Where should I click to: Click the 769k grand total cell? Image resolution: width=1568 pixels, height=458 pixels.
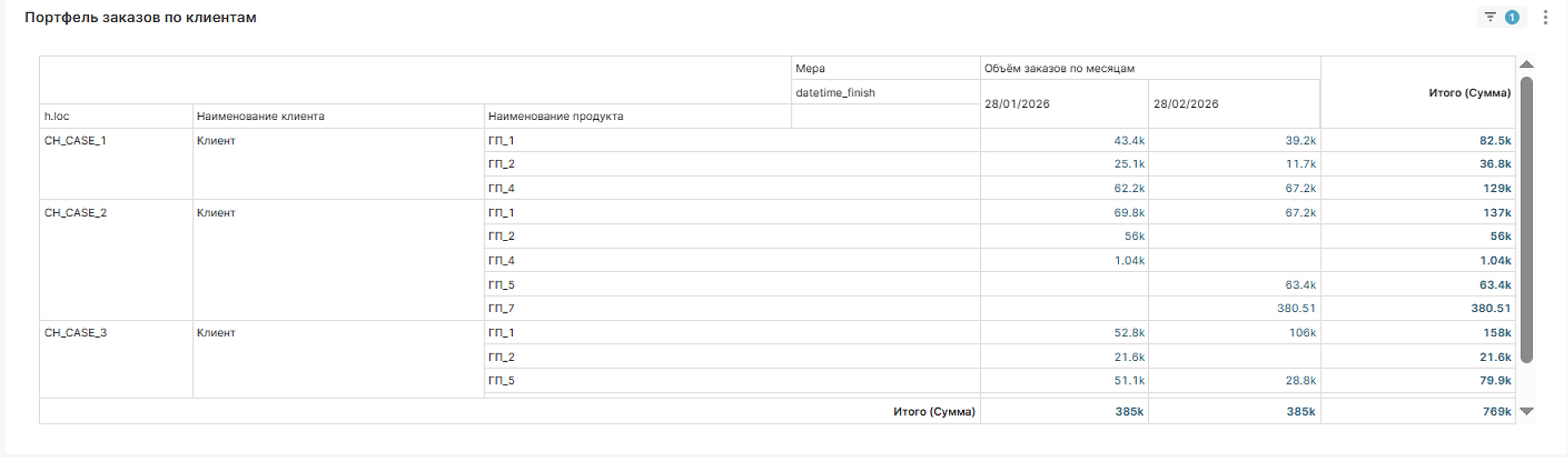pyautogui.click(x=1496, y=411)
